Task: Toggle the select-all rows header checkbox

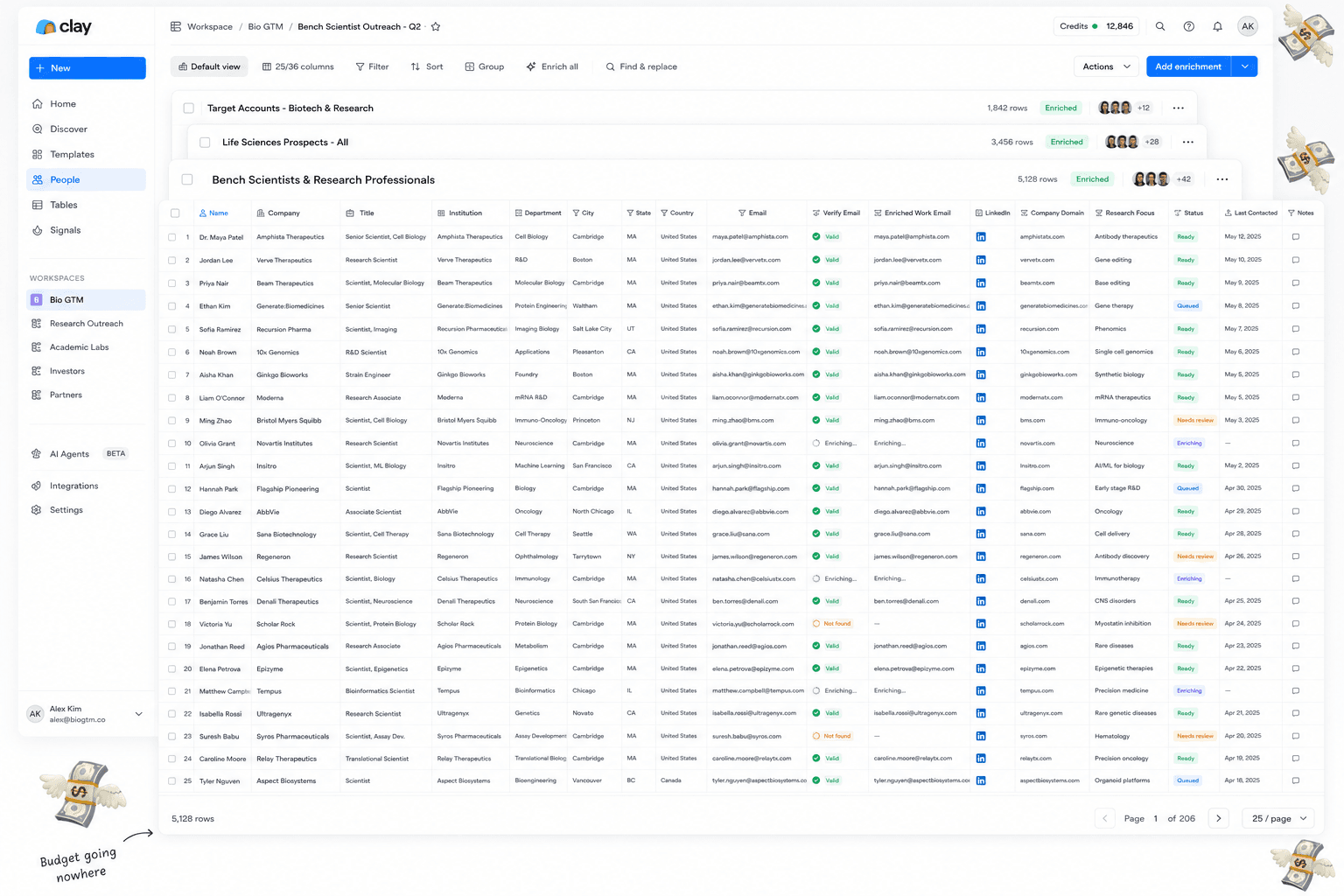Action: (175, 213)
